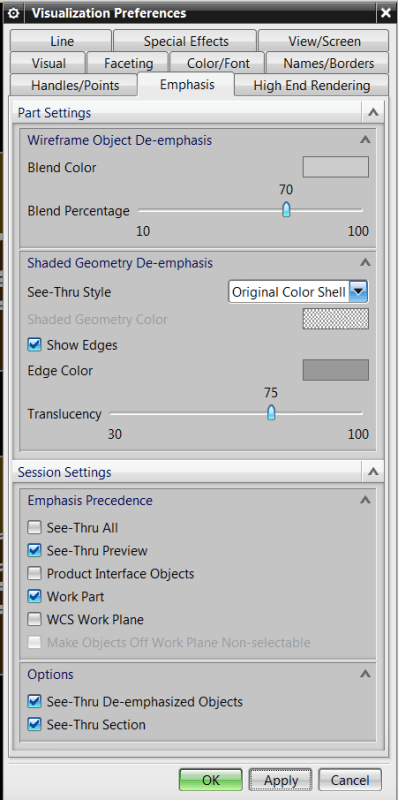Open the High End Rendering tab
Screen dimensions: 398x800
point(312,85)
